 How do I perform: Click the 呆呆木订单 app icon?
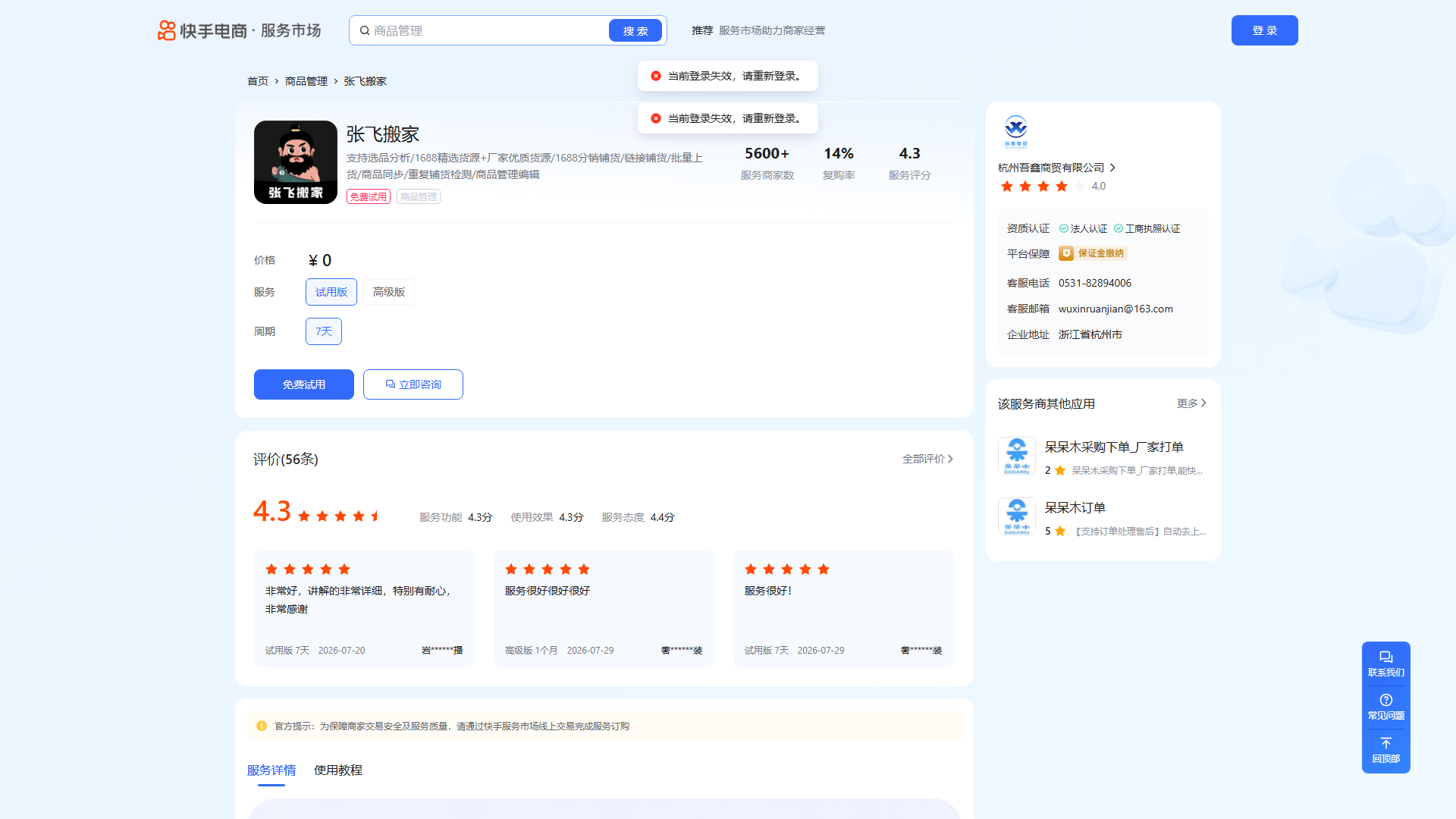(1017, 516)
